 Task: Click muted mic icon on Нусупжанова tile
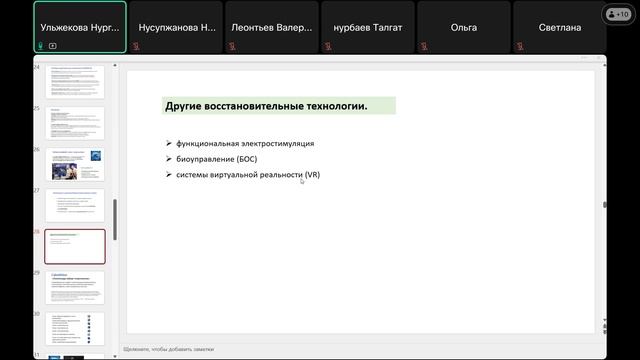pos(136,47)
